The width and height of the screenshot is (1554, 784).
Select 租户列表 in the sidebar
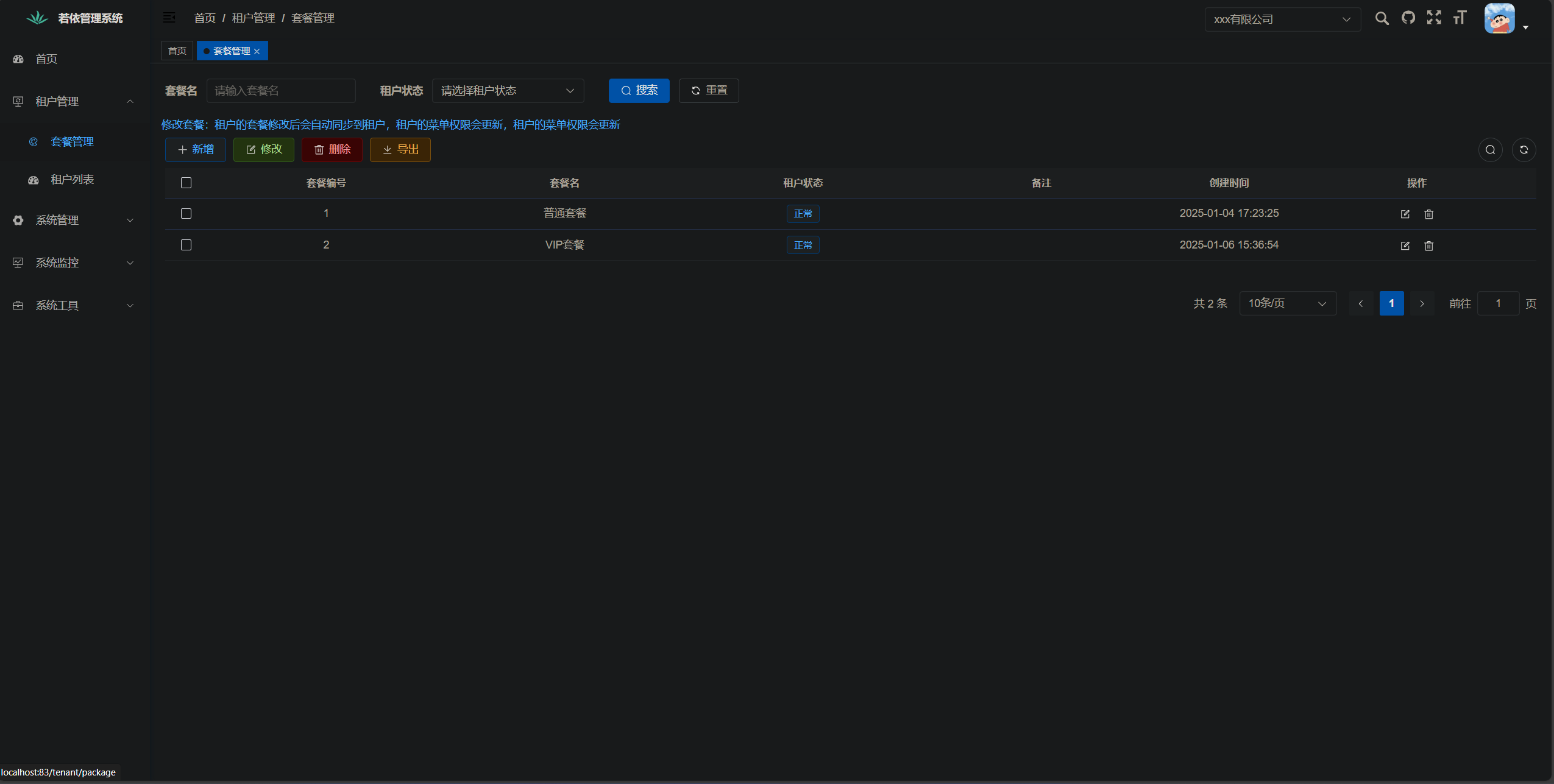coord(74,180)
